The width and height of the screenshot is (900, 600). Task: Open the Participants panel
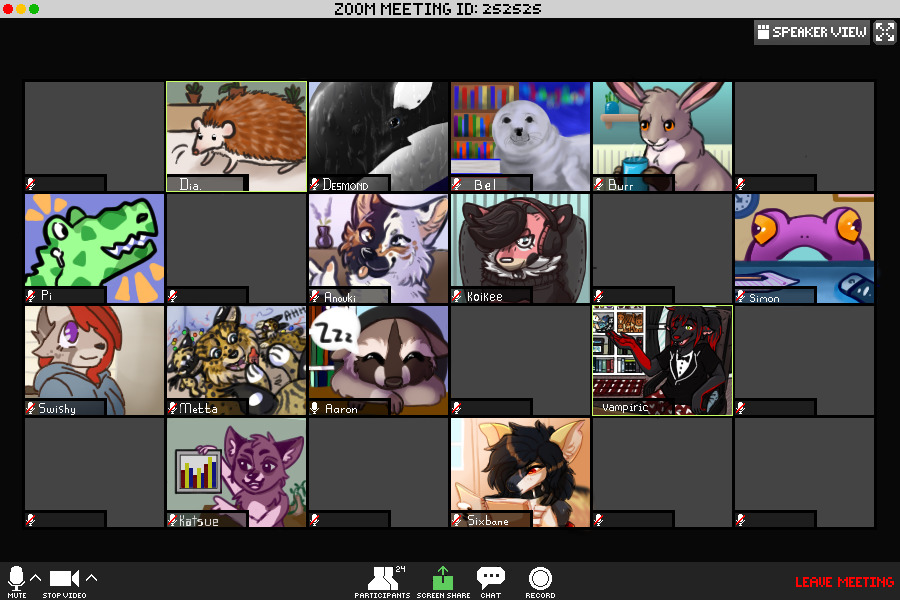pyautogui.click(x=382, y=579)
